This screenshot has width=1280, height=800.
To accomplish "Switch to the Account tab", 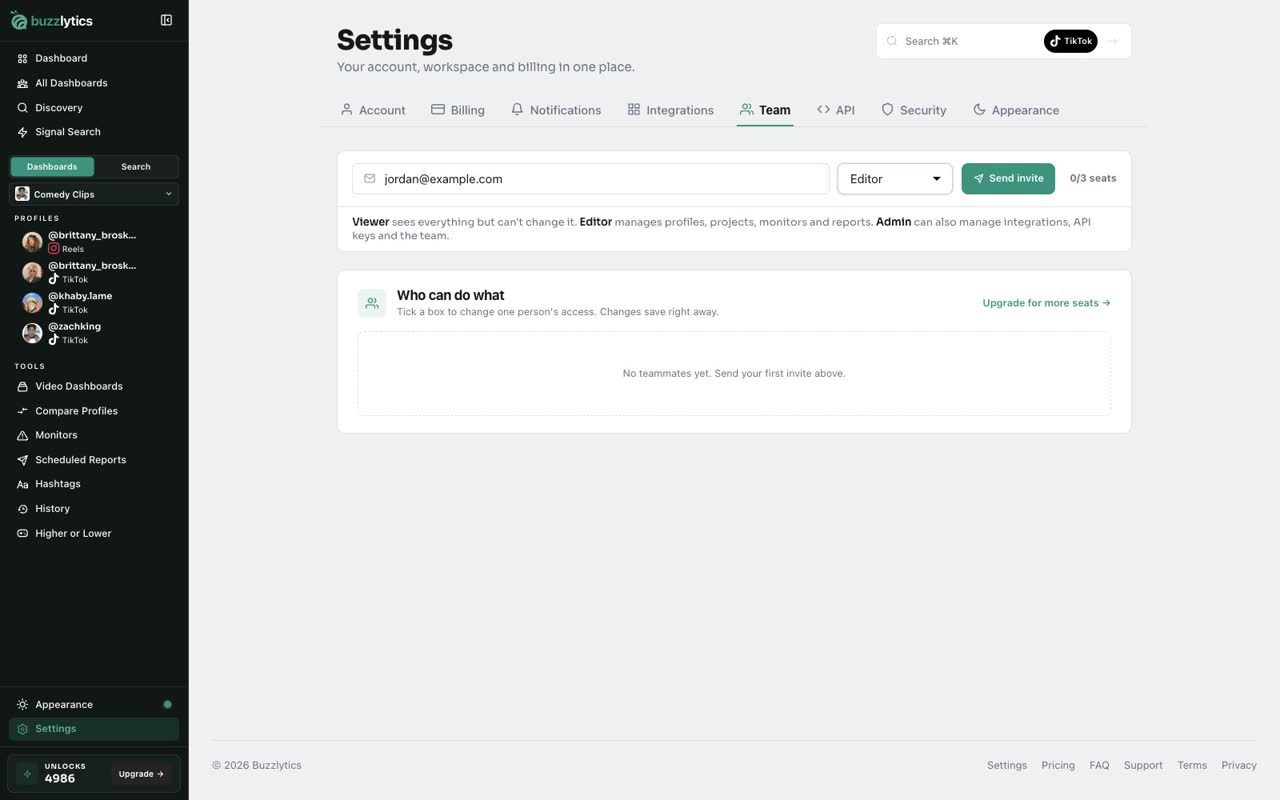I will 373,110.
